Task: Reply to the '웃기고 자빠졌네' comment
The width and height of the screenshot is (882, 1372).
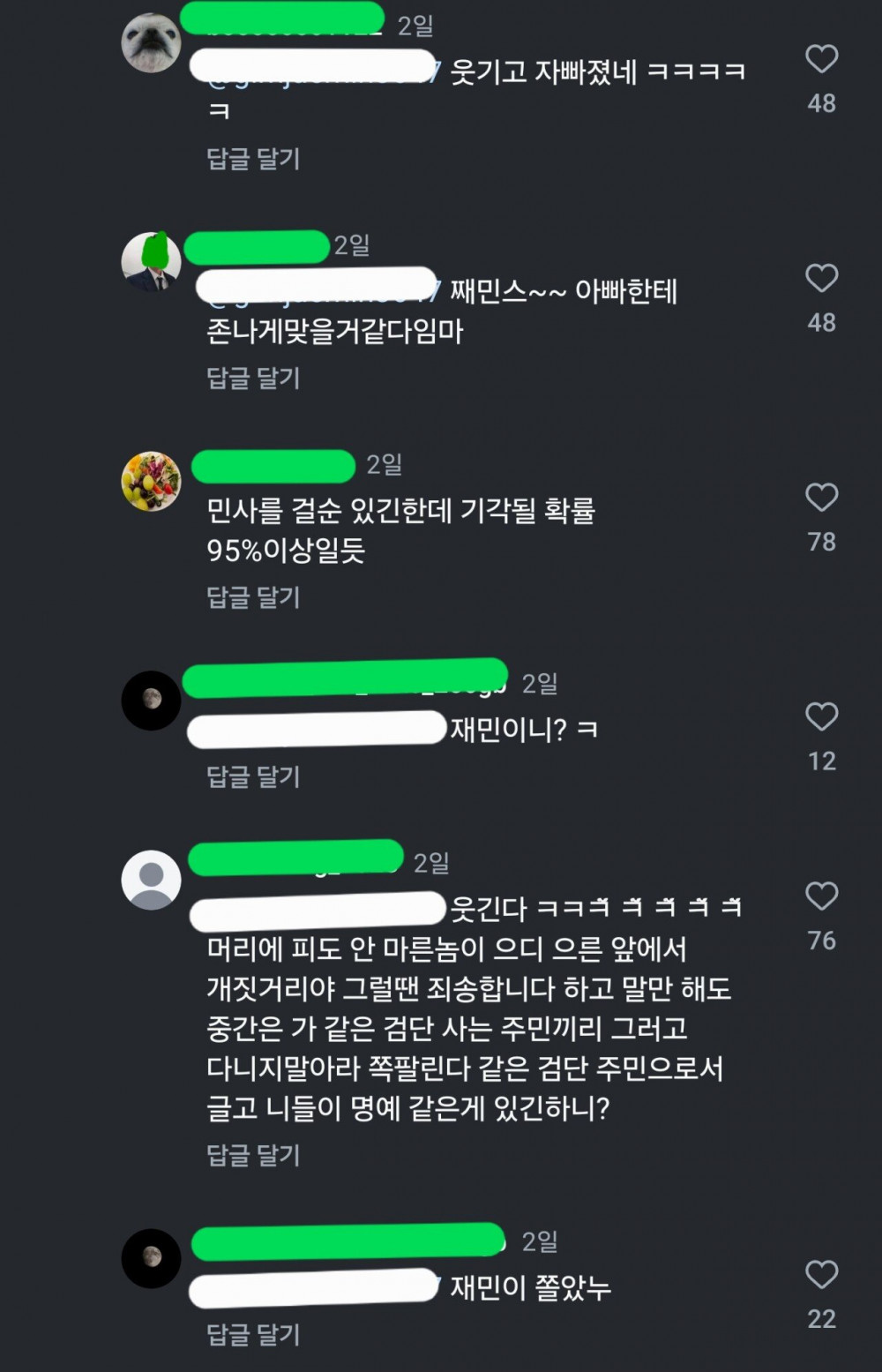Action: pyautogui.click(x=253, y=159)
